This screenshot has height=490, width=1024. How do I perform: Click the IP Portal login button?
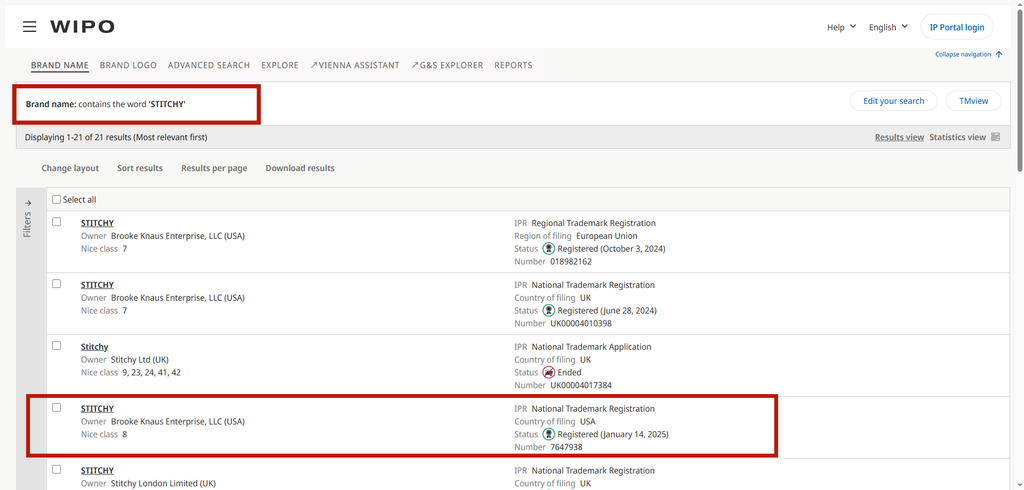(957, 27)
